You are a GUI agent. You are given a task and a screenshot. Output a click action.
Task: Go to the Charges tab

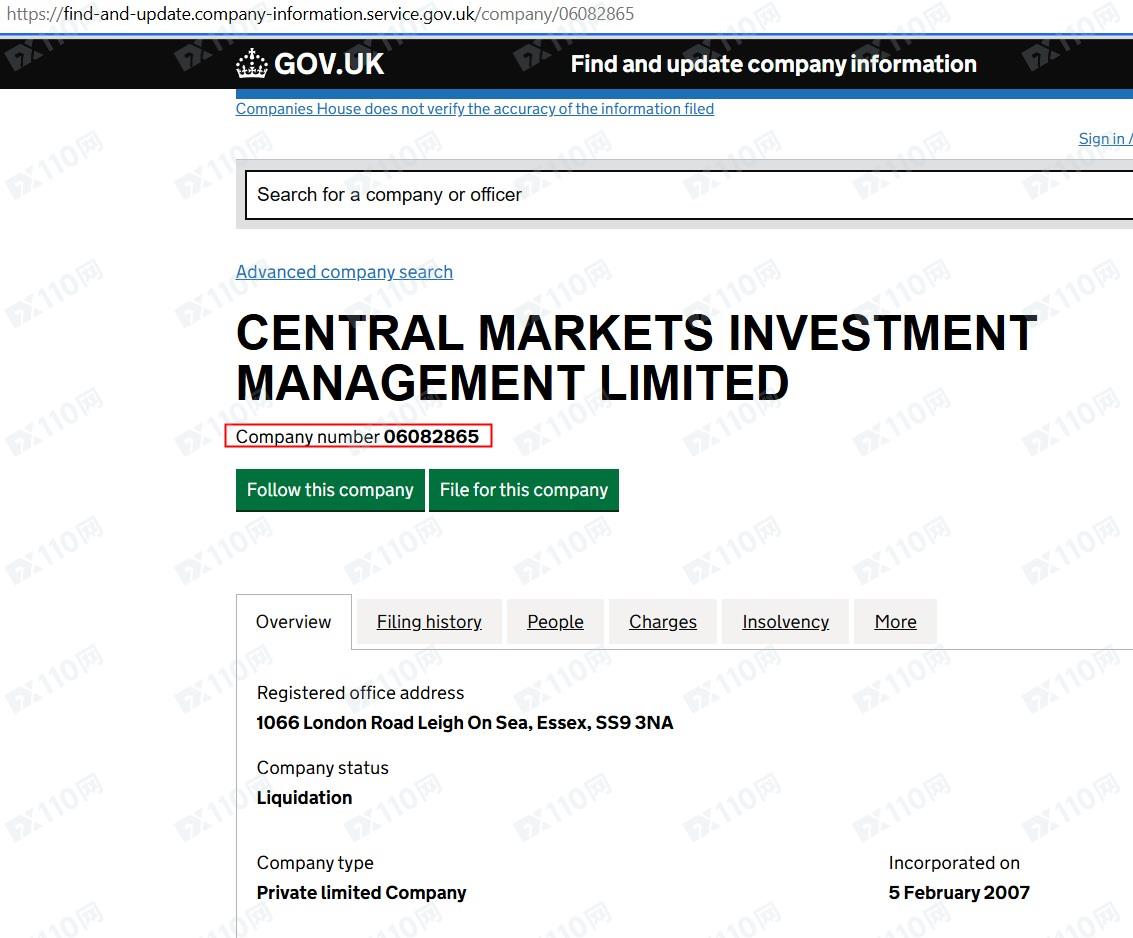tap(663, 621)
